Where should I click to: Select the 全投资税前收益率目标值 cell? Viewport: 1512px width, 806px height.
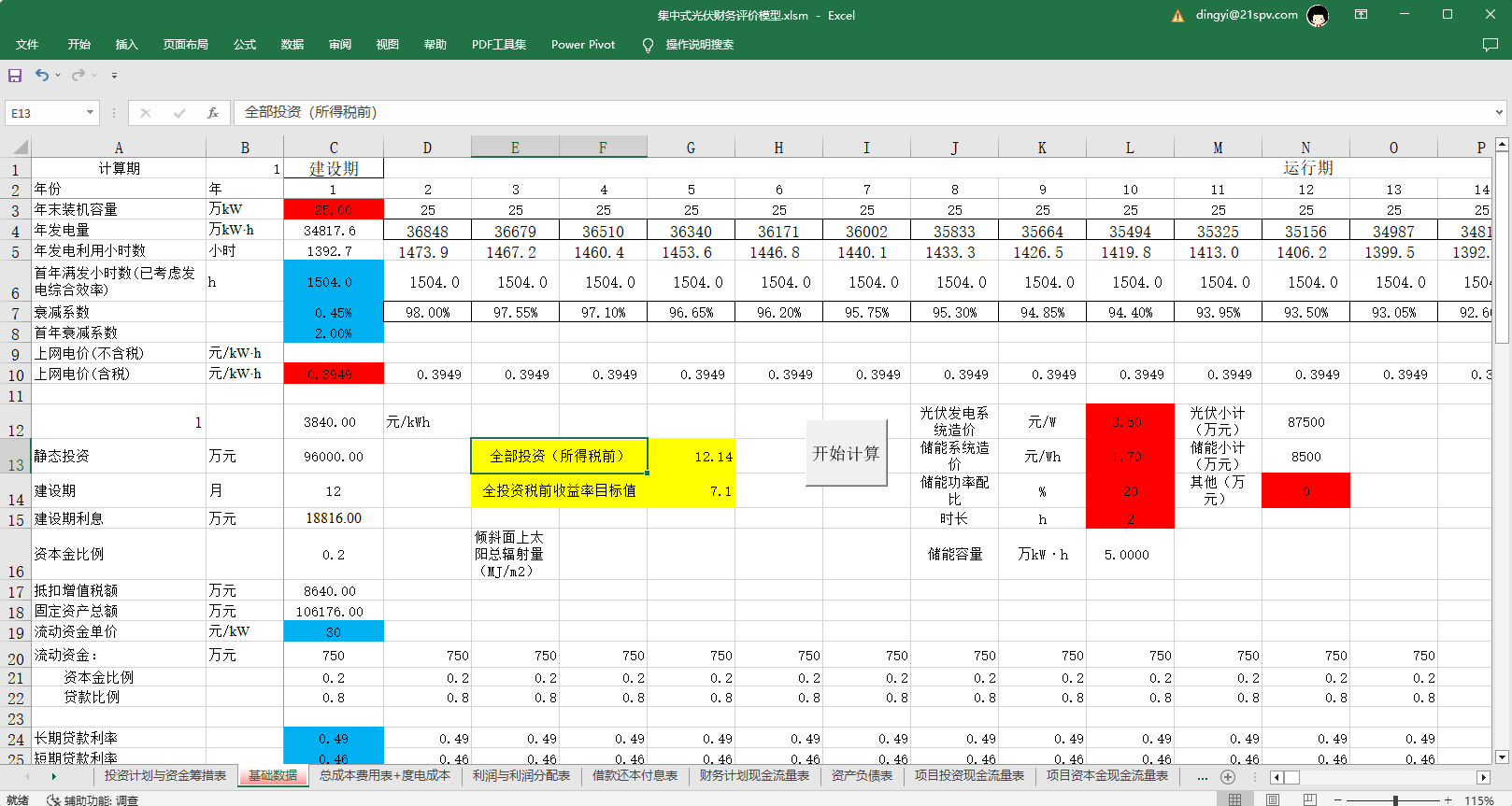pyautogui.click(x=558, y=490)
